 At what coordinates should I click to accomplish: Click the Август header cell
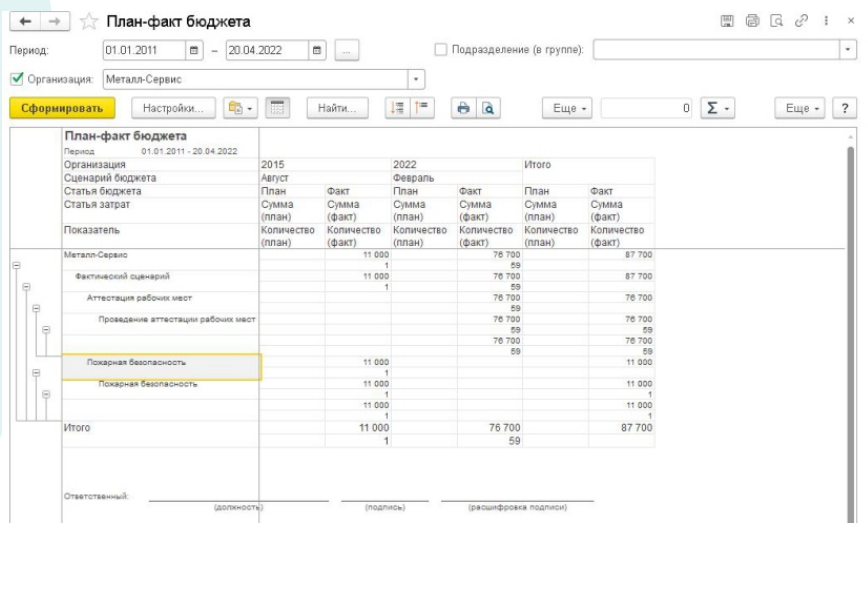[275, 178]
